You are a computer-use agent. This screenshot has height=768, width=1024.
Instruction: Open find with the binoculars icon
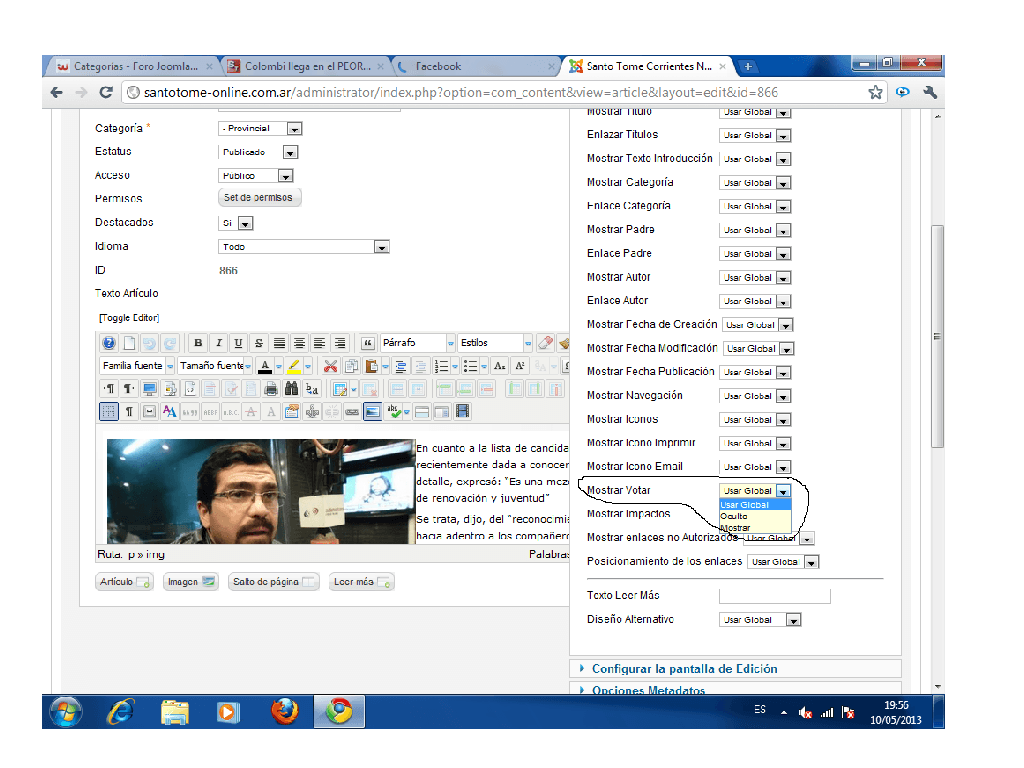pyautogui.click(x=291, y=389)
